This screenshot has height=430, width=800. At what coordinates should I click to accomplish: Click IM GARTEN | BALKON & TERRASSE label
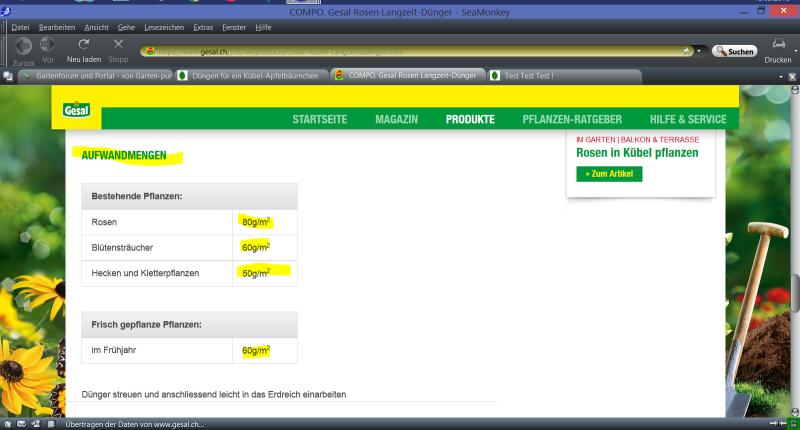point(637,139)
